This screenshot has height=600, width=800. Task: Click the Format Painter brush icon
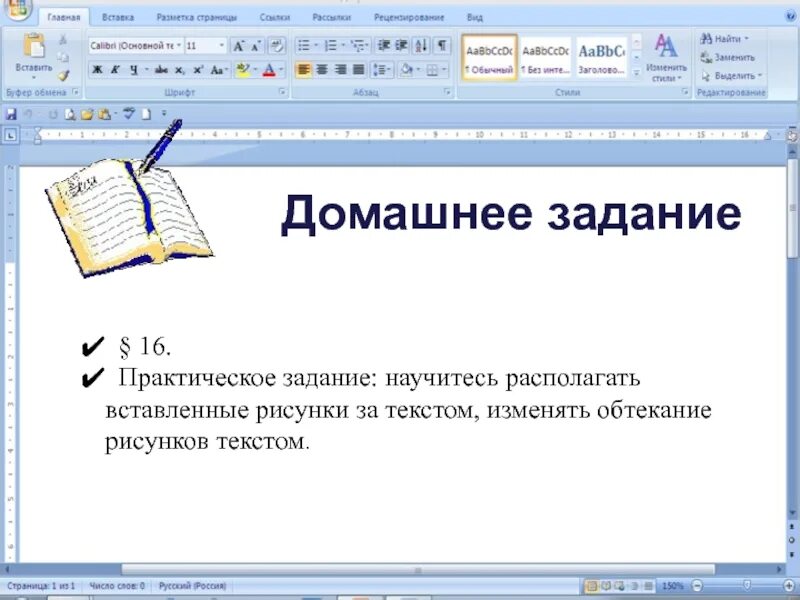(x=63, y=76)
